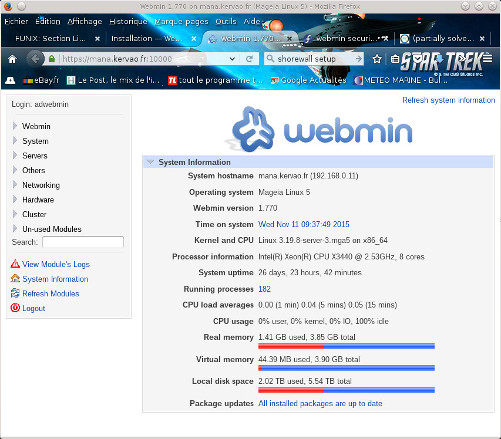Open the Fichier menu
Viewport: 501px width, 439px height.
tap(16, 21)
